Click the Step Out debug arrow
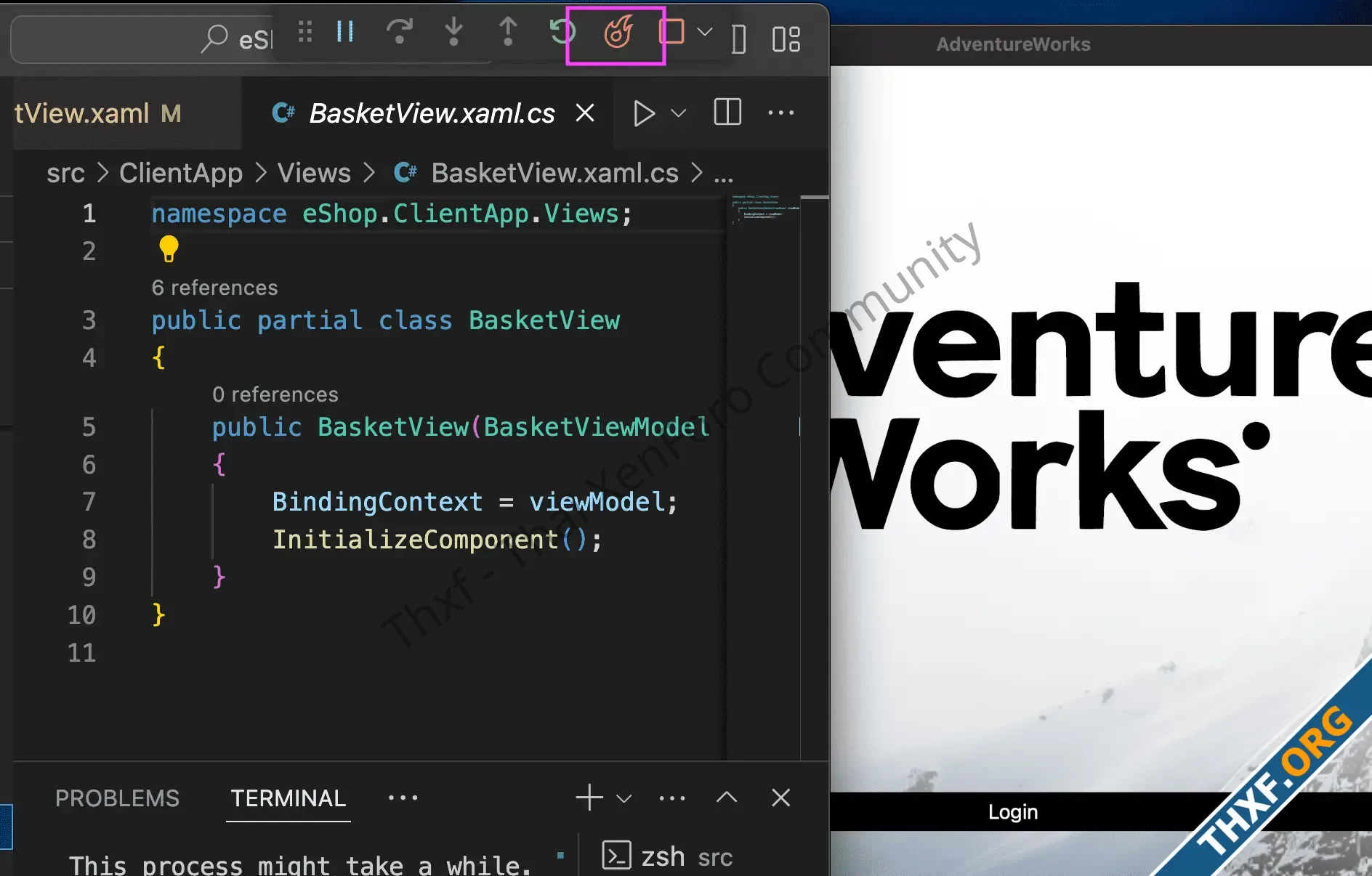Image resolution: width=1372 pixels, height=876 pixels. coord(508,32)
